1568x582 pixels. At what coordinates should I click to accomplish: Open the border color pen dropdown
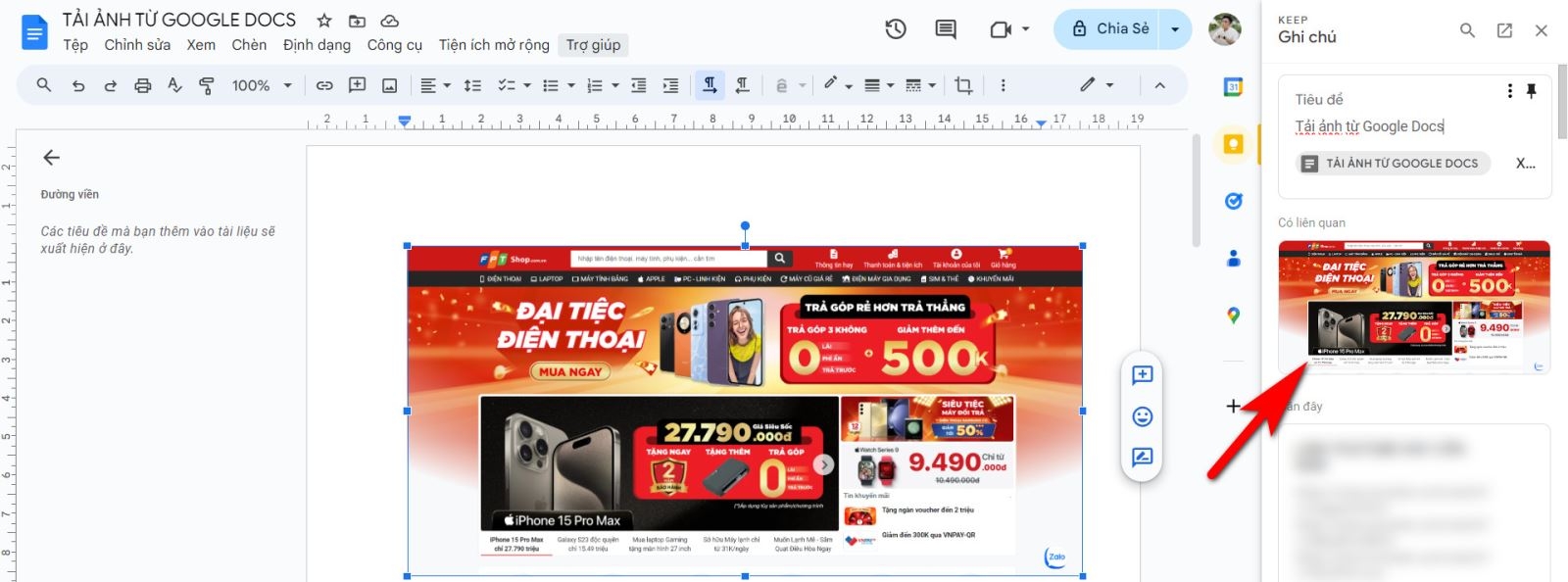coord(837,86)
